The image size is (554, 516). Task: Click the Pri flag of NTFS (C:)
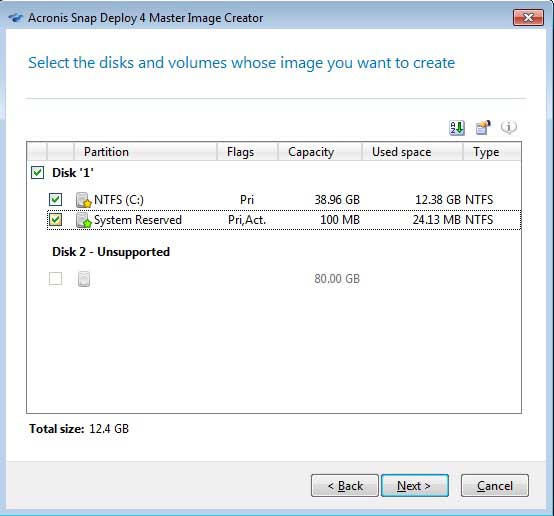[247, 200]
